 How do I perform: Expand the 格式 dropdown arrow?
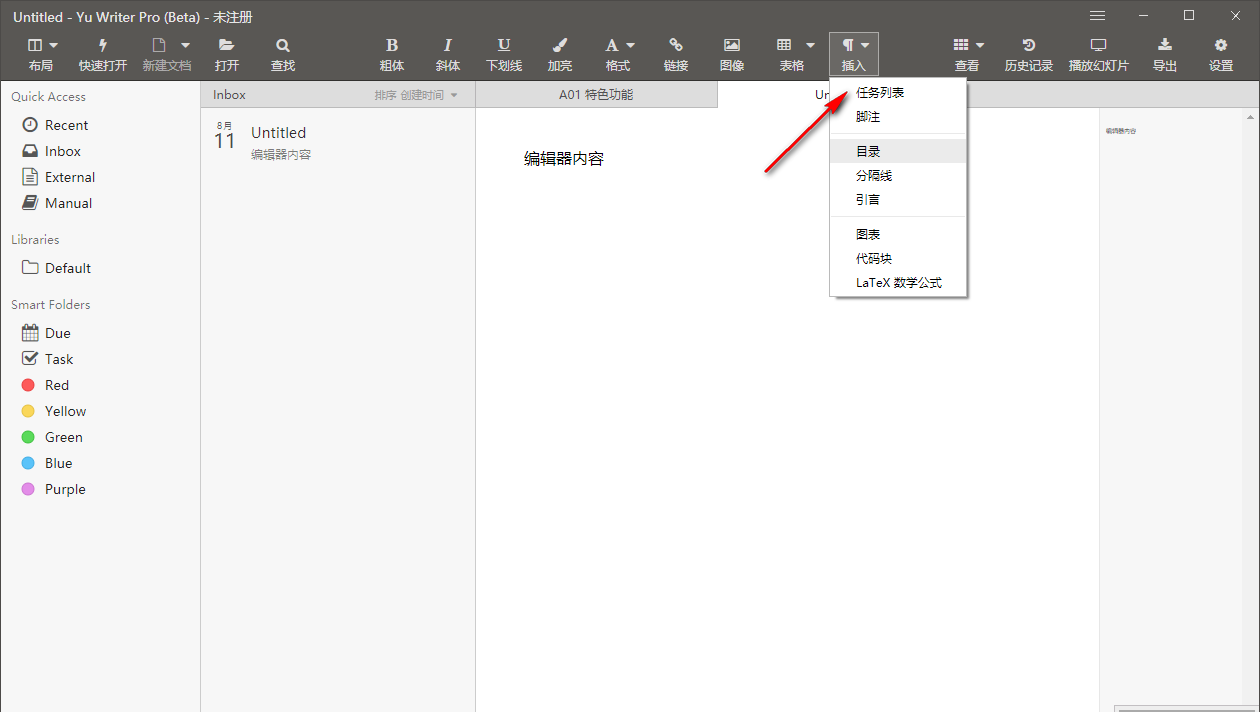point(631,45)
